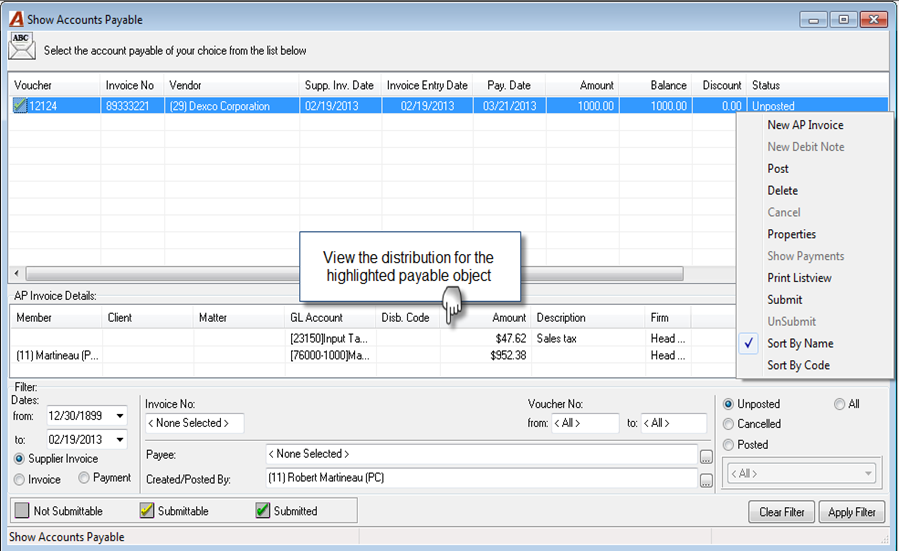
Task: Click the 03/21/2013 pay date cell
Action: (x=509, y=106)
